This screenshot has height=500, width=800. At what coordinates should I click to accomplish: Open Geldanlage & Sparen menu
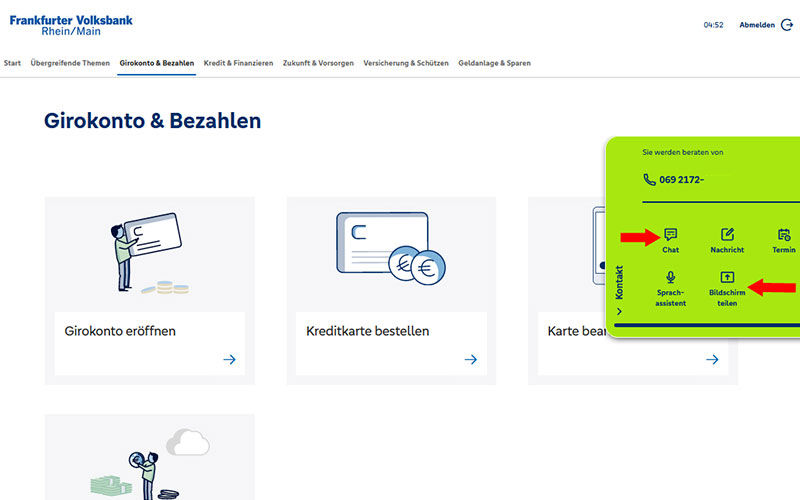click(x=494, y=63)
